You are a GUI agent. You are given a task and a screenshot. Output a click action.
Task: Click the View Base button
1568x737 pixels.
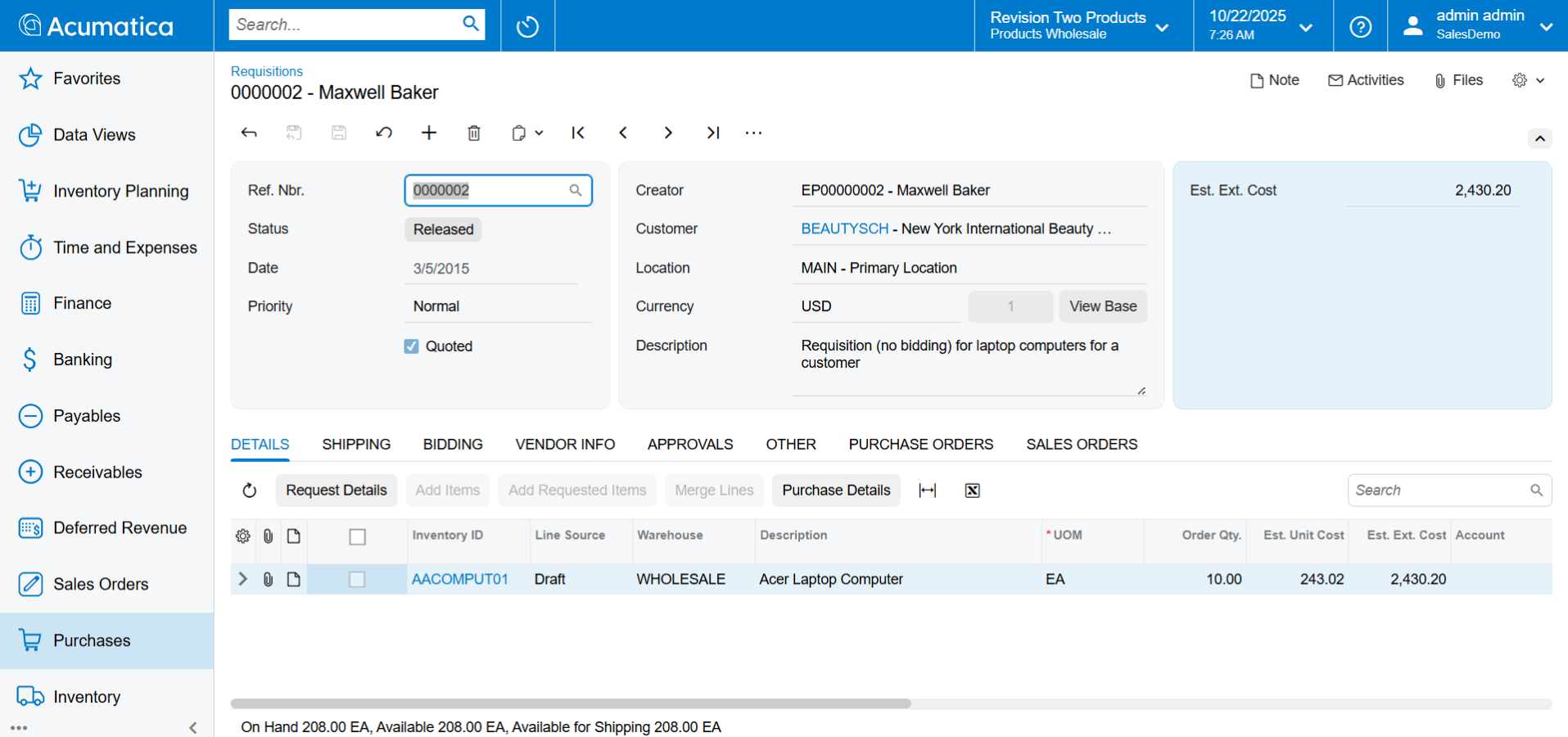pos(1102,306)
